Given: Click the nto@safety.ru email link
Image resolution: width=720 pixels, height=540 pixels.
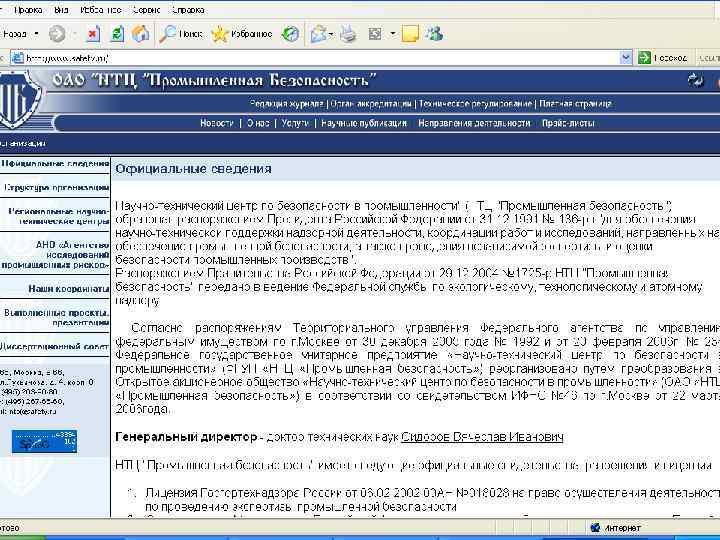Looking at the screenshot, I should tap(33, 411).
